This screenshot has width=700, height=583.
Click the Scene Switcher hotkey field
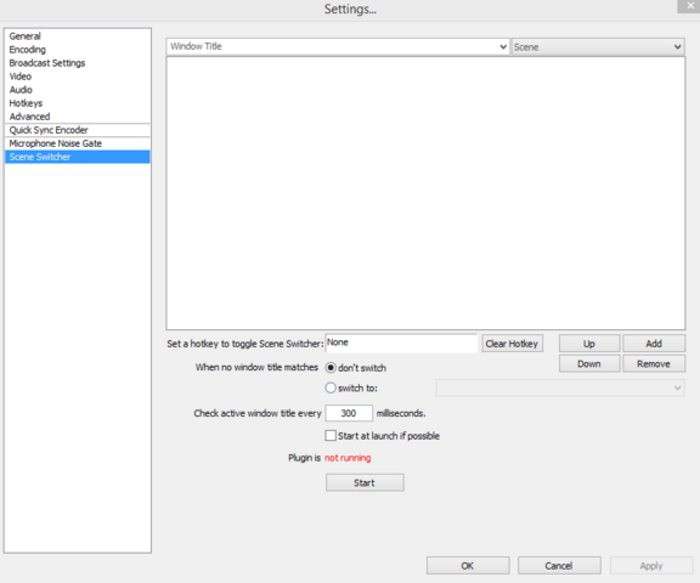[401, 343]
